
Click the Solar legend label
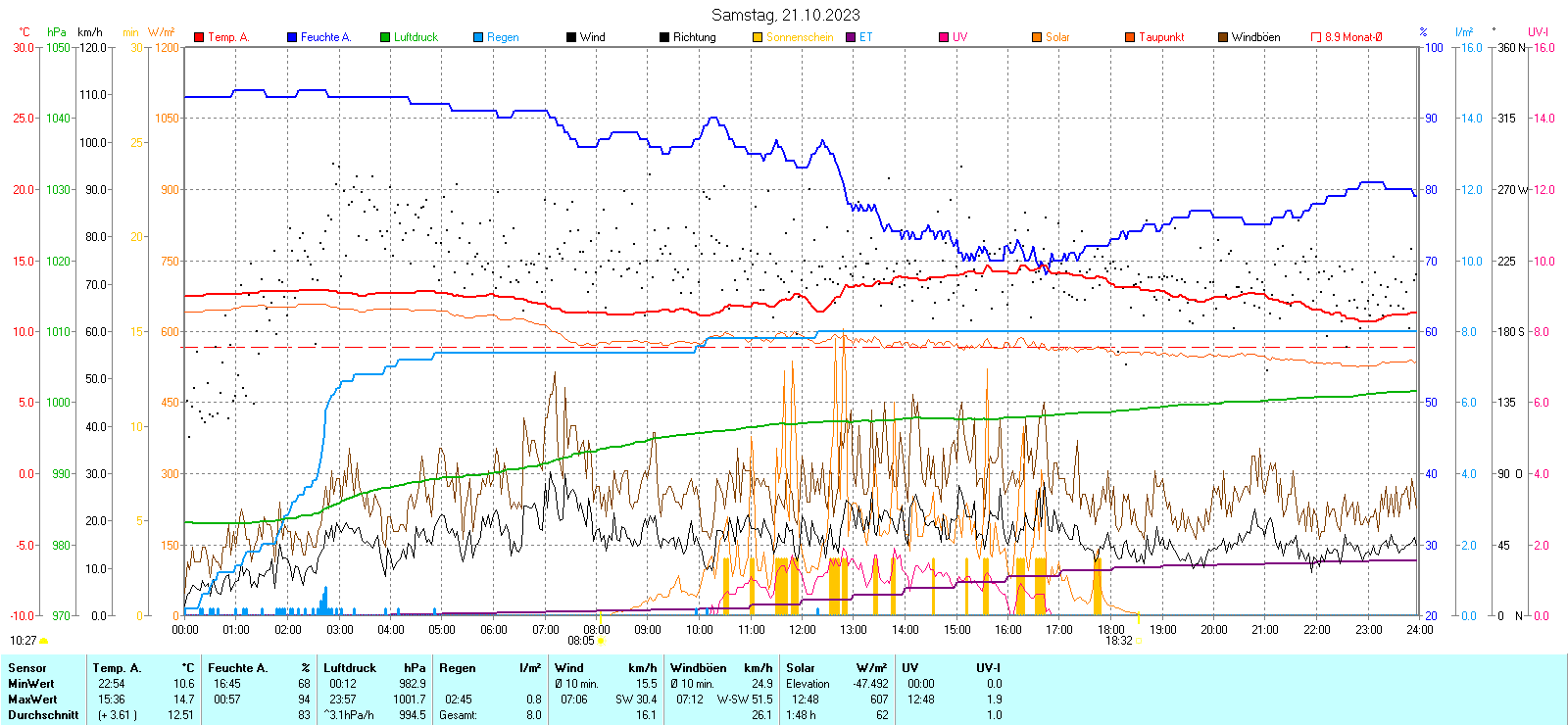pos(1057,37)
